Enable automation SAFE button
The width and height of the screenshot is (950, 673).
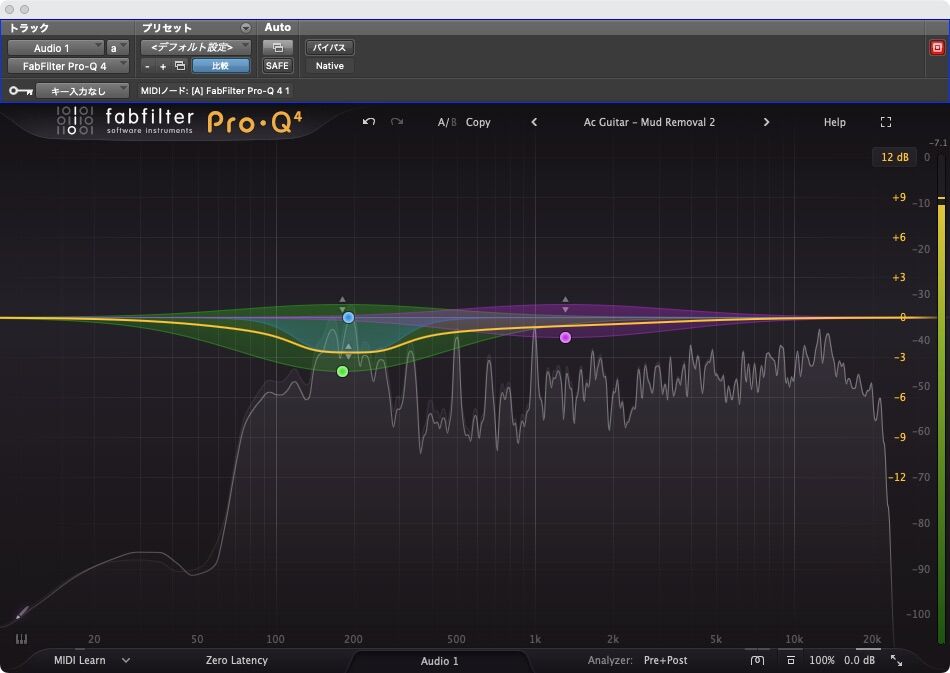click(277, 65)
